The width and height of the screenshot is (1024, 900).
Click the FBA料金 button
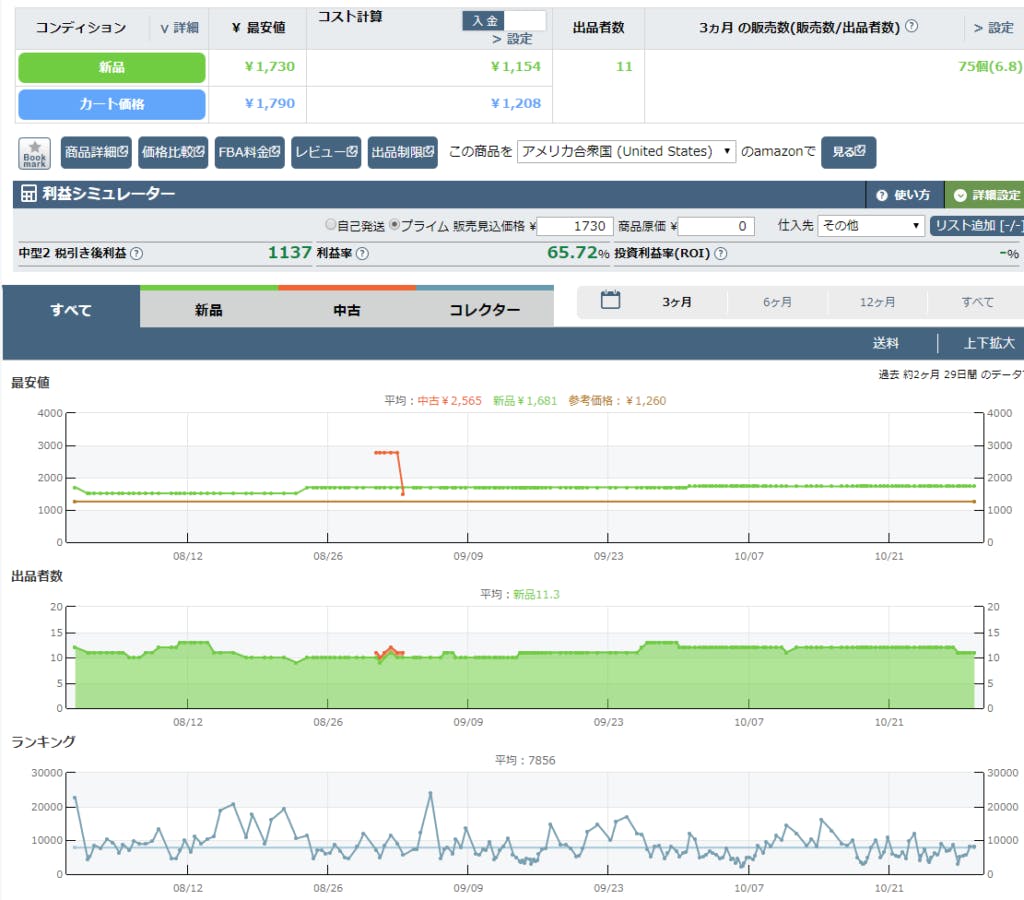pos(251,152)
